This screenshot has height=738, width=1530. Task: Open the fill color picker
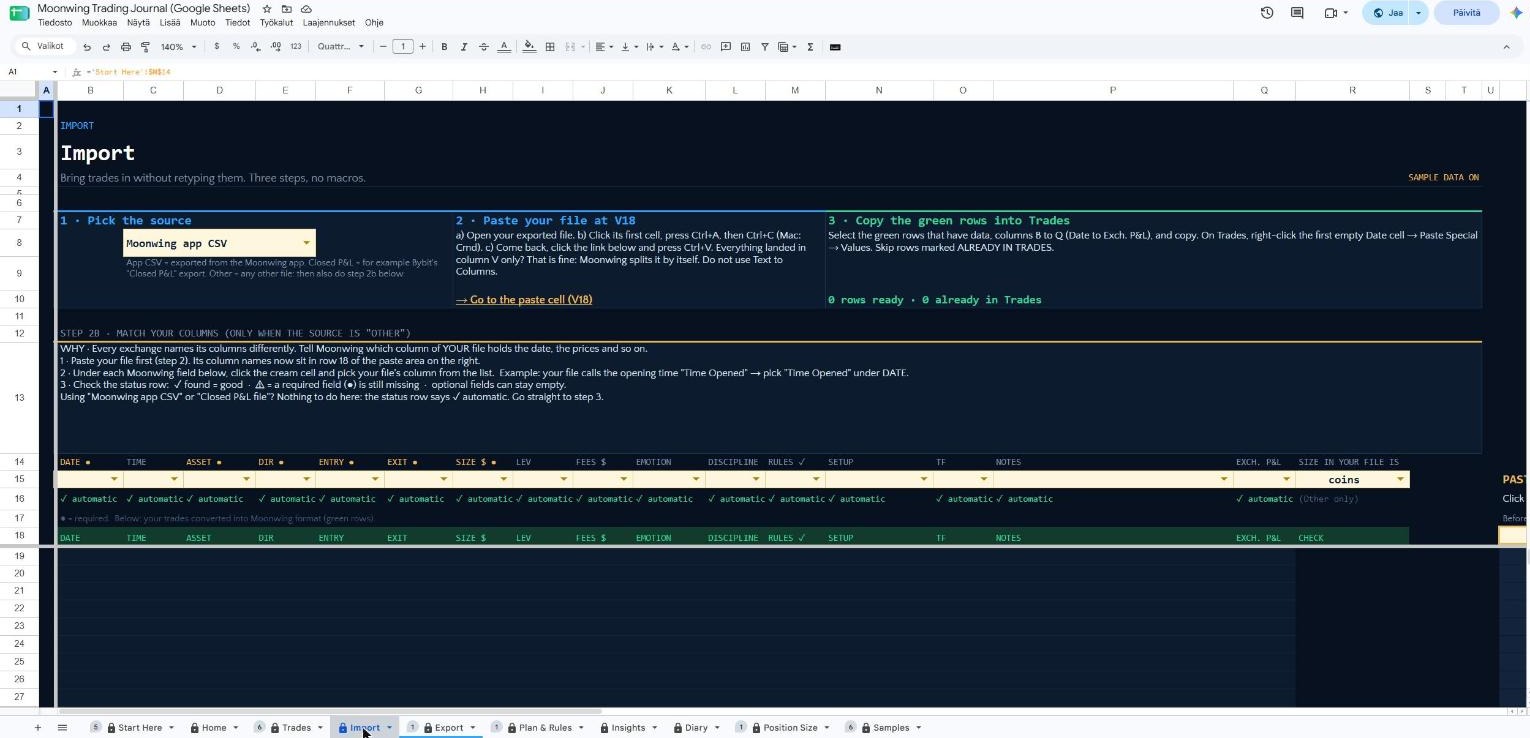(529, 47)
